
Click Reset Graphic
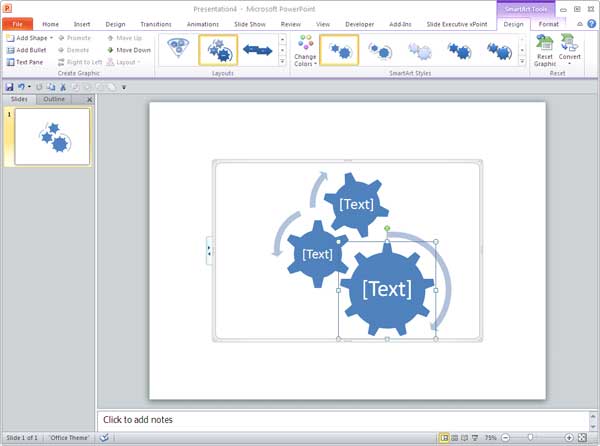point(545,50)
